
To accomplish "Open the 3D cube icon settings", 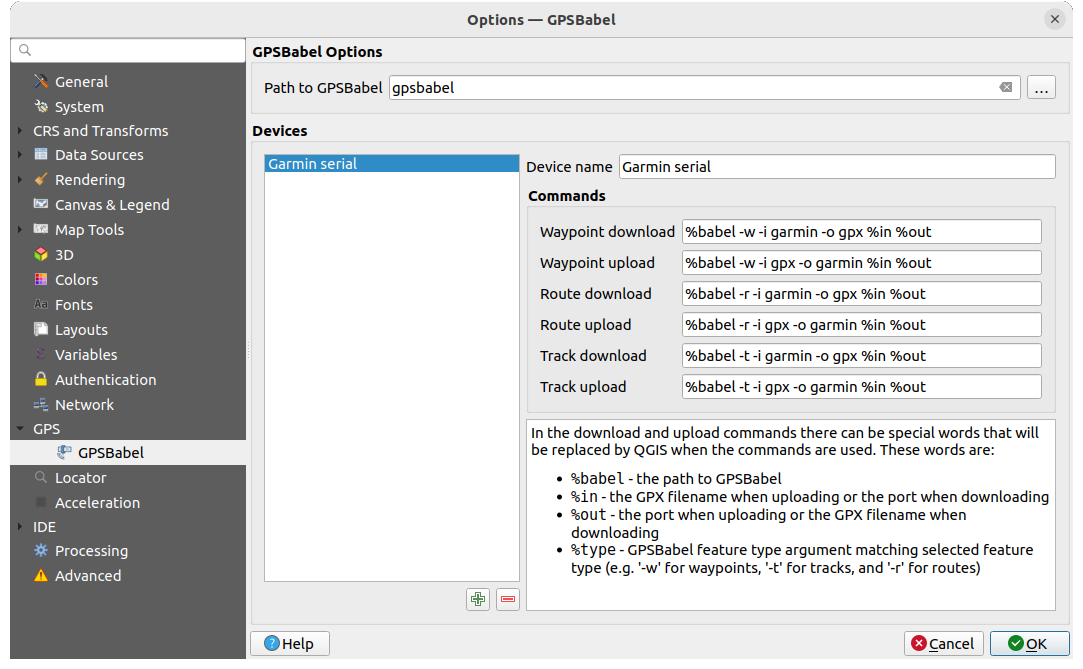I will [x=41, y=255].
